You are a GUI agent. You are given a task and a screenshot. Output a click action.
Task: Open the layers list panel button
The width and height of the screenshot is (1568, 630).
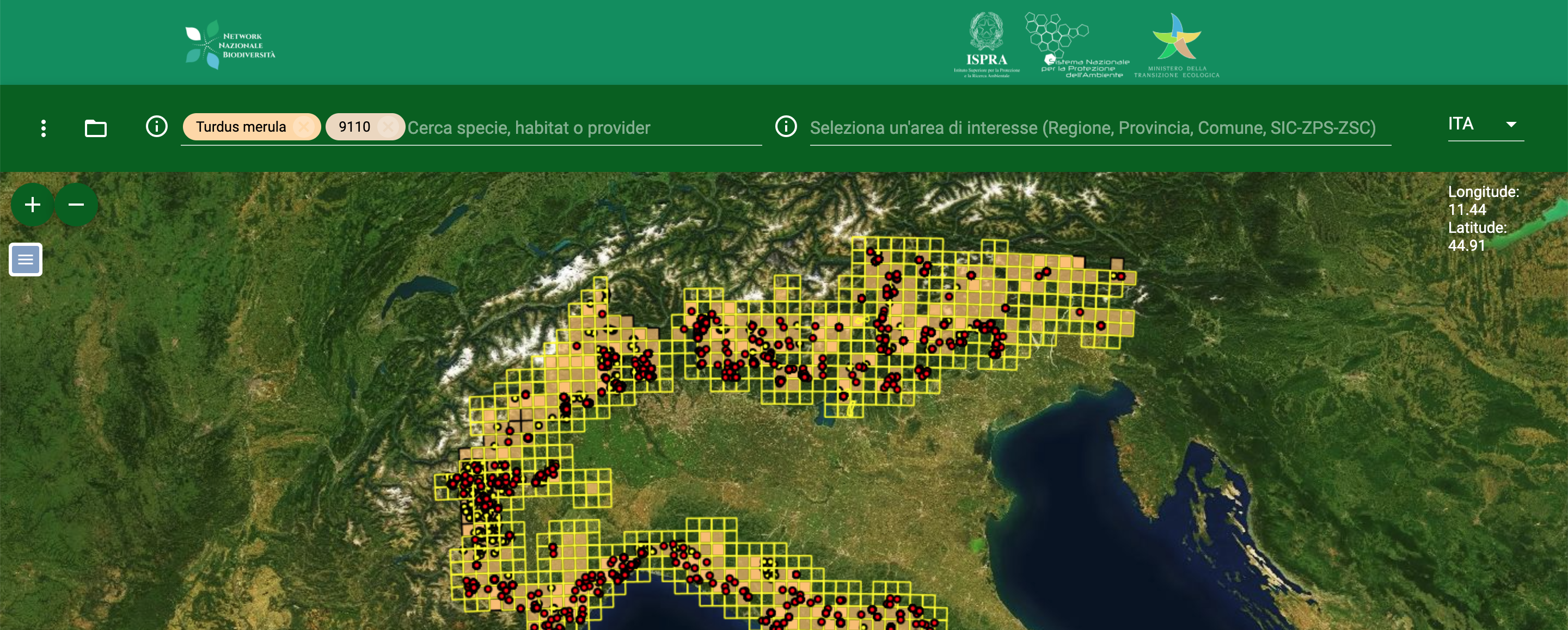(x=26, y=260)
